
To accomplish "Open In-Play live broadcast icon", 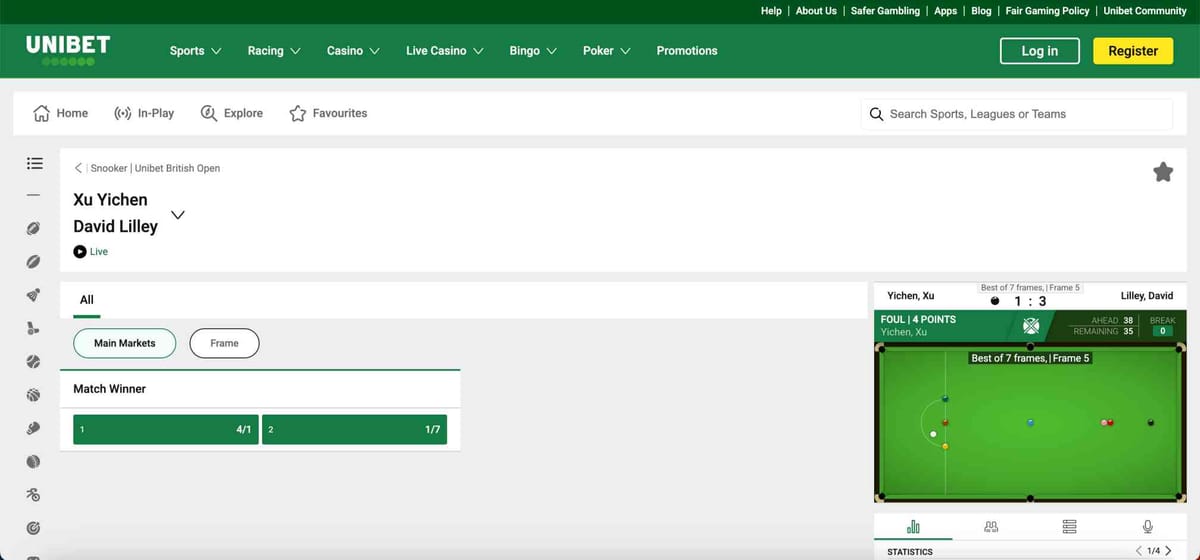I will 123,113.
